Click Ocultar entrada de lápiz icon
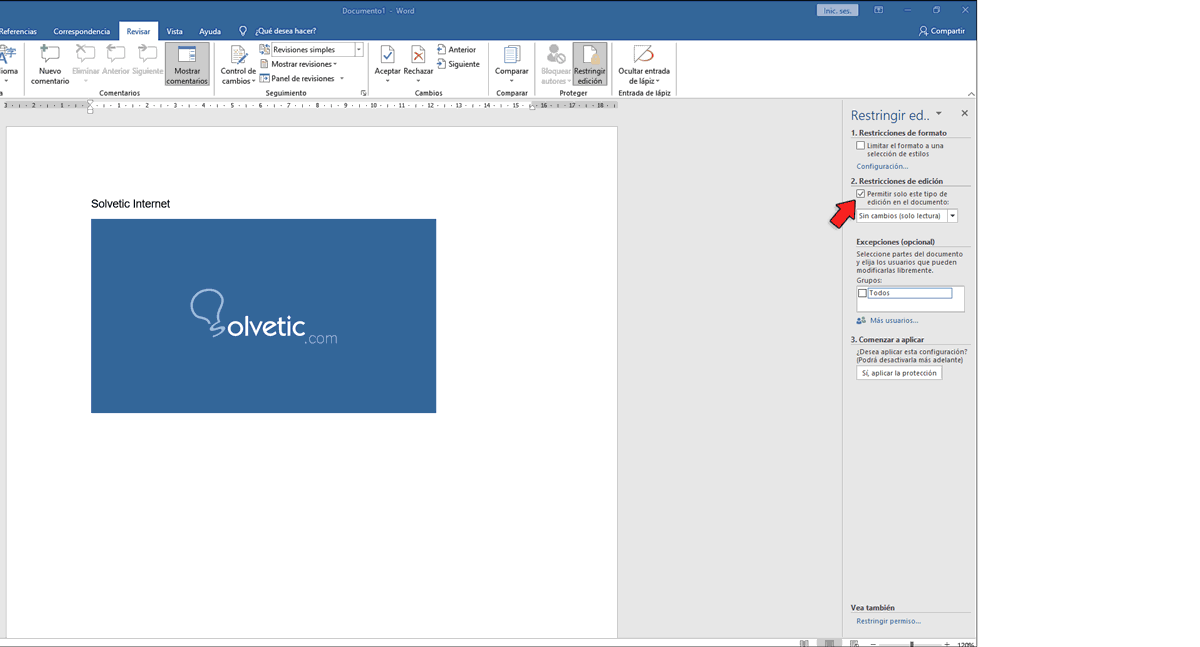This screenshot has width=1200, height=647. 644,55
